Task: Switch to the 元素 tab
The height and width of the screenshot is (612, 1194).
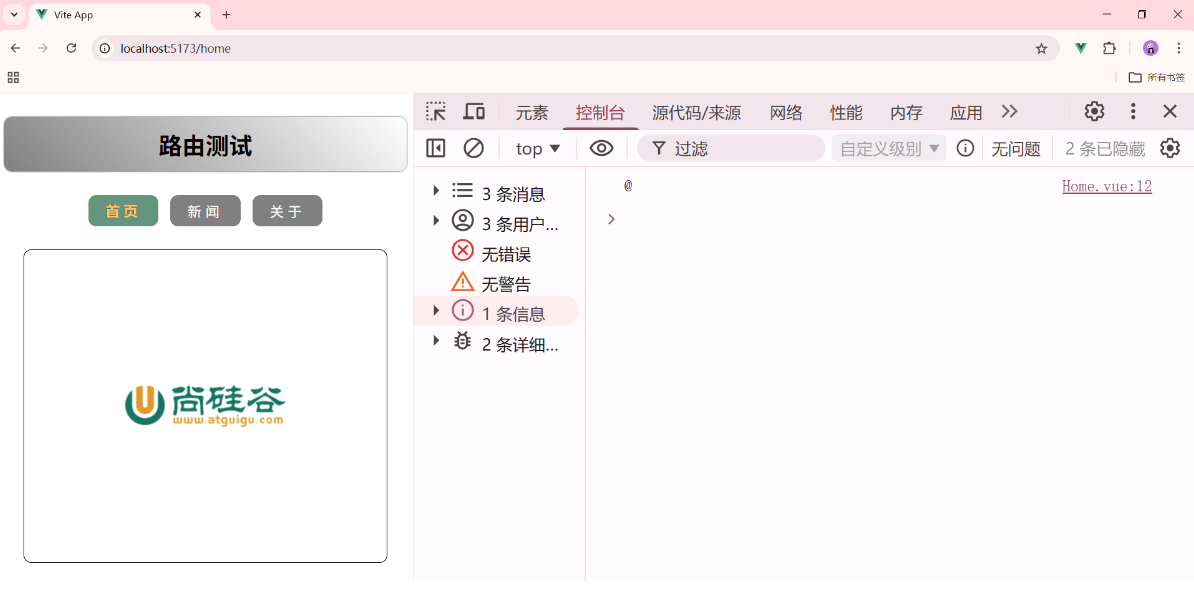Action: point(532,113)
